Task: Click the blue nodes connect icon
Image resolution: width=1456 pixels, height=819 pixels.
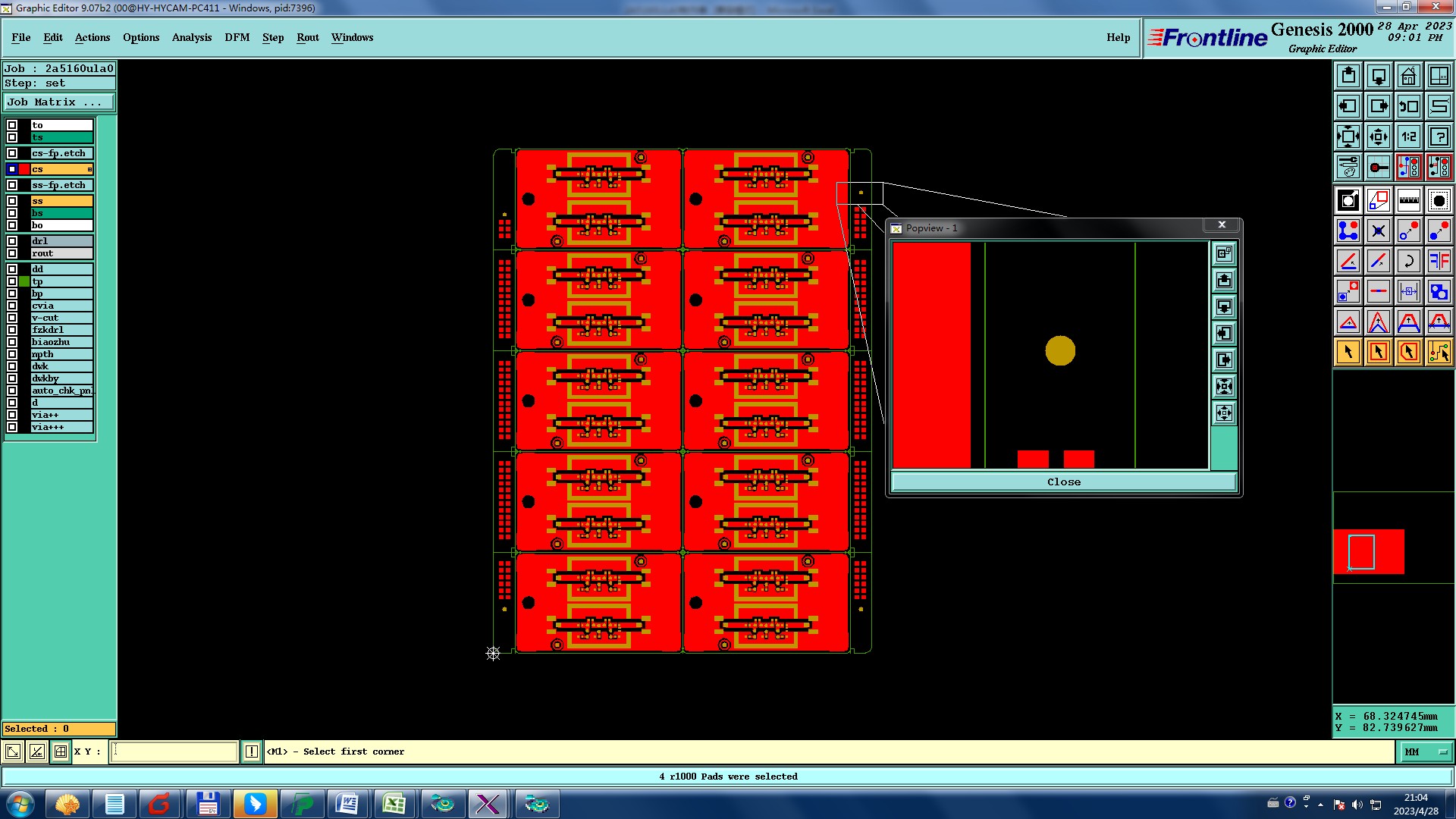Action: pos(1348,231)
